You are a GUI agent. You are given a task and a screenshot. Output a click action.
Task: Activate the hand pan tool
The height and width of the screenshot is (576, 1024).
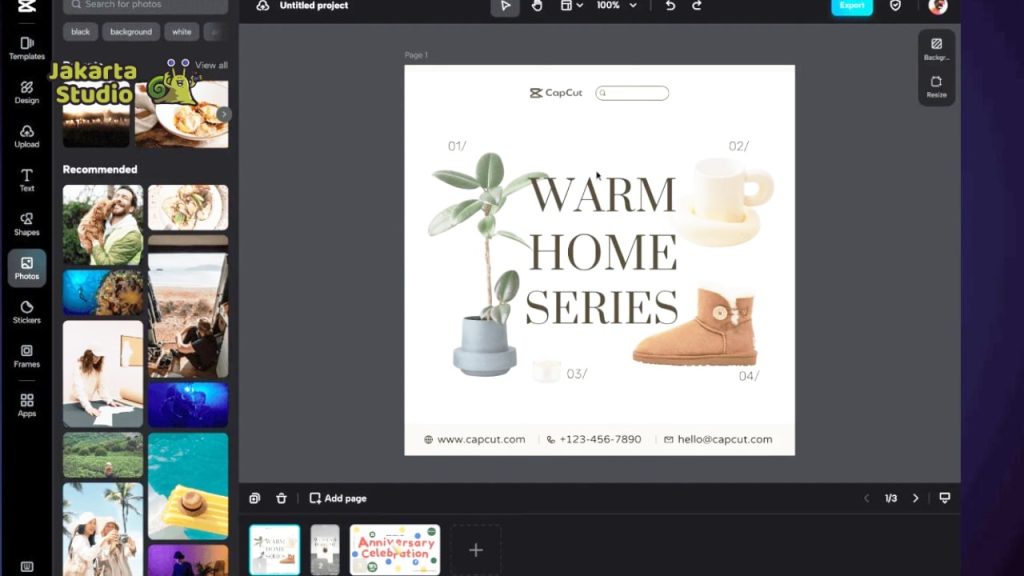[x=537, y=6]
